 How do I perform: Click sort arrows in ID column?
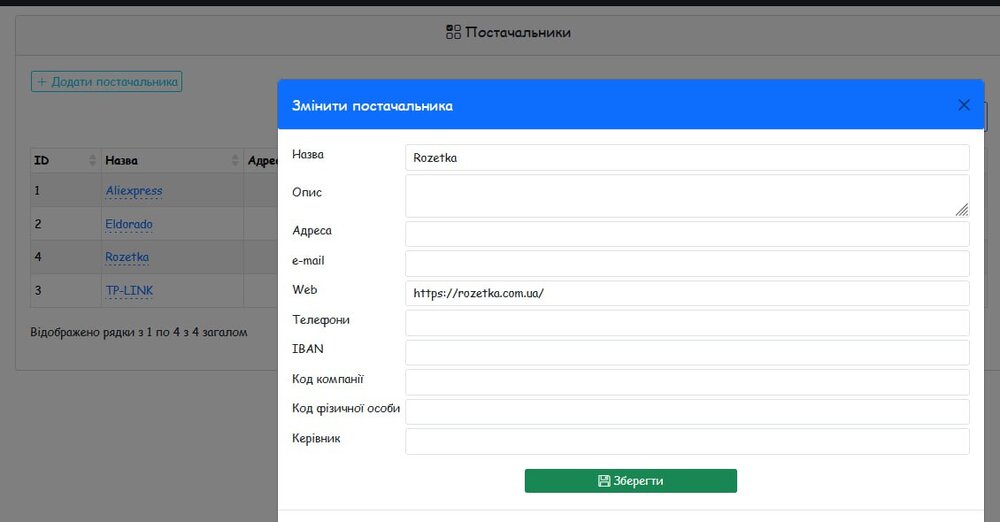tap(94, 161)
